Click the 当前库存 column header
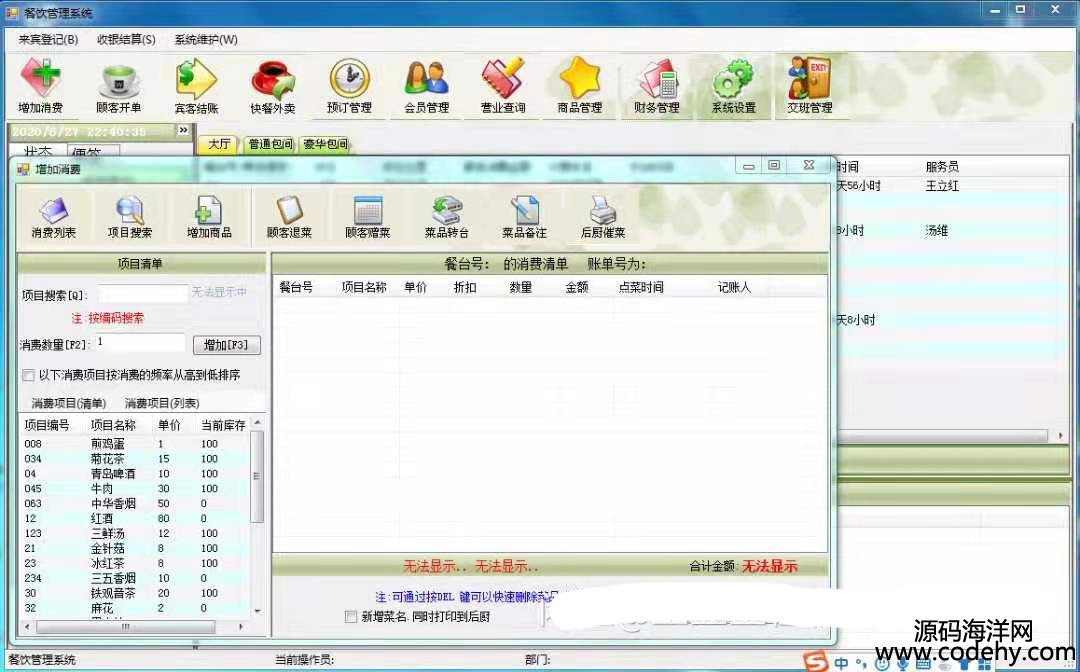The height and width of the screenshot is (672, 1080). (x=223, y=425)
